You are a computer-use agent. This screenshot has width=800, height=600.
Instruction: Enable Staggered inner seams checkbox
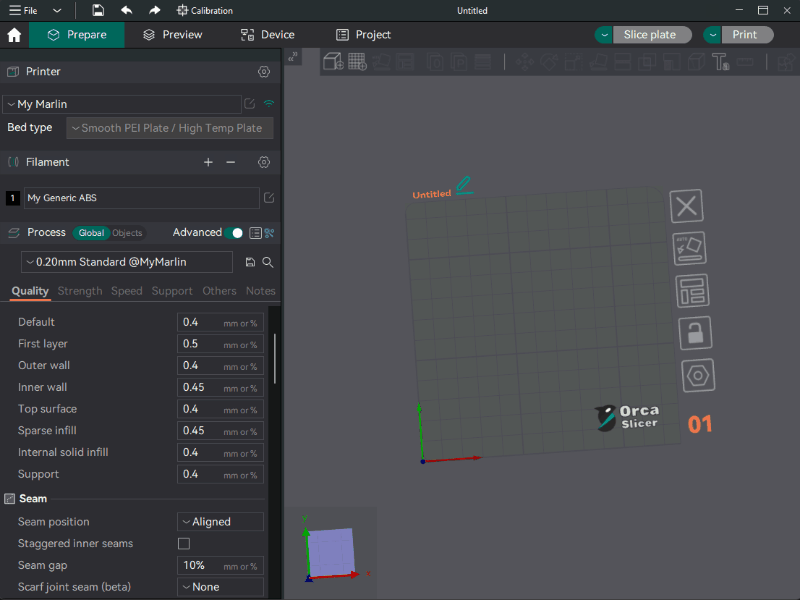click(184, 544)
